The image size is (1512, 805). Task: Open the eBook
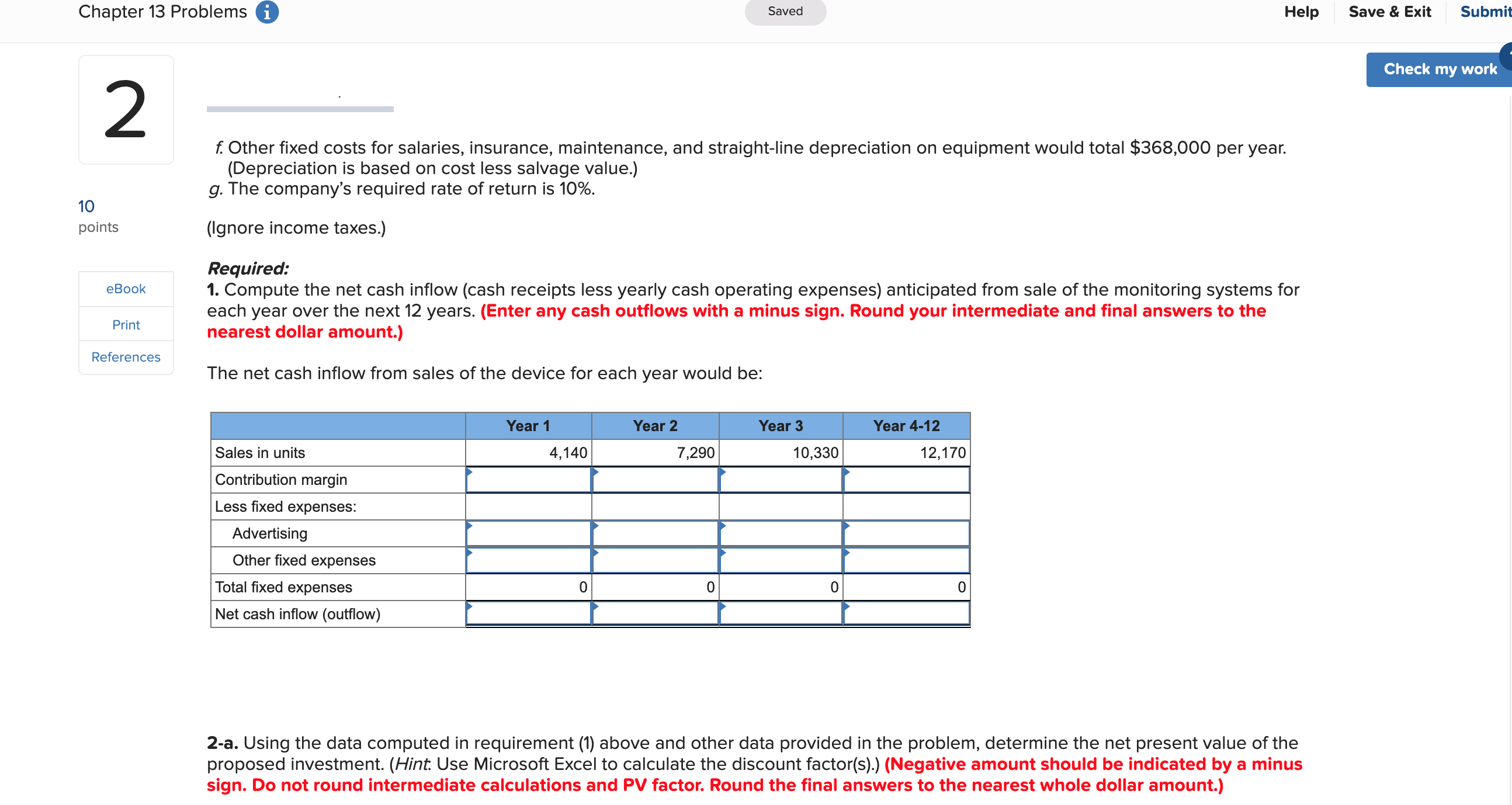(x=125, y=288)
